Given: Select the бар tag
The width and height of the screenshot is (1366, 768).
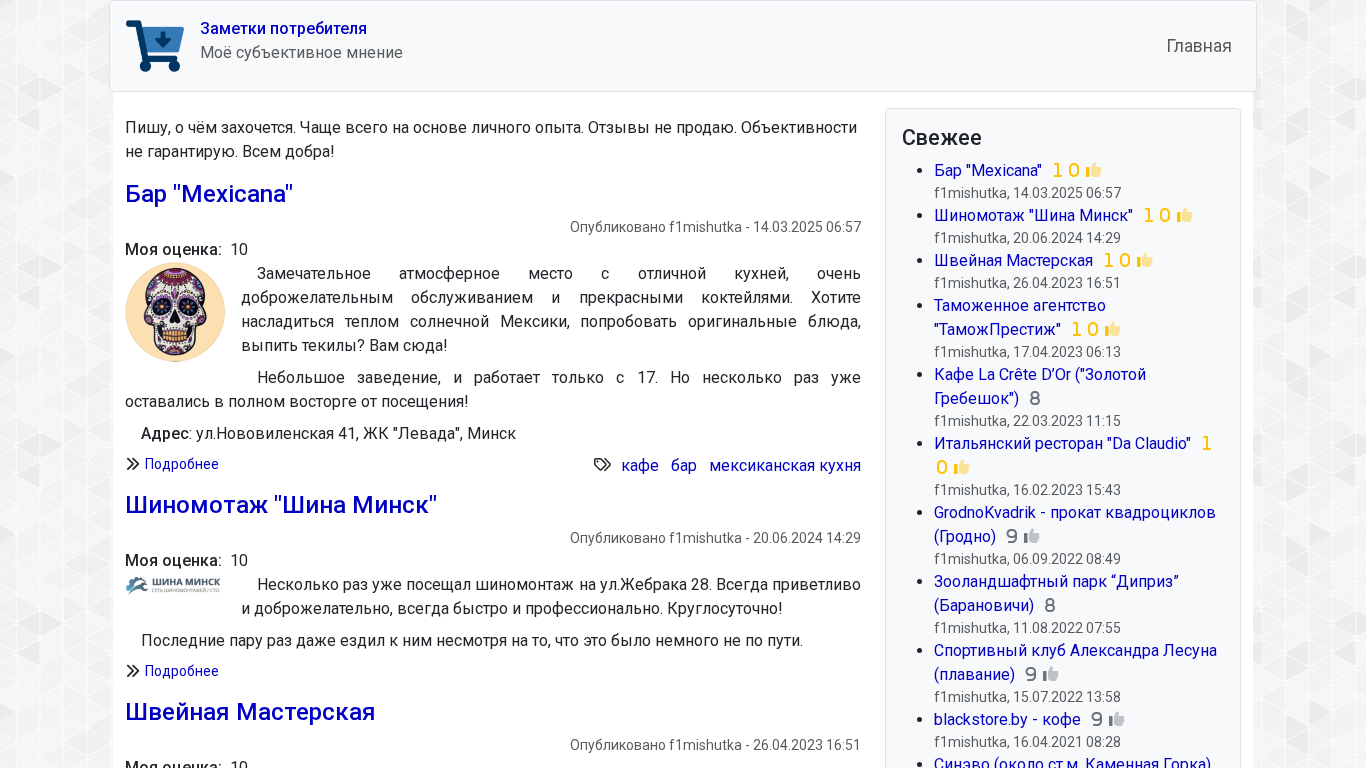Looking at the screenshot, I should (684, 465).
